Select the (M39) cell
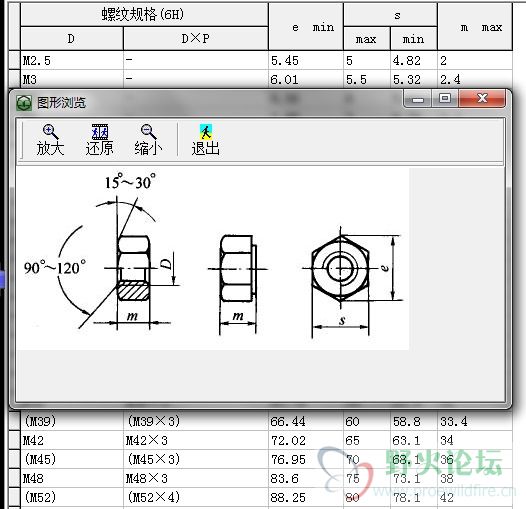526x509 pixels. (x=71, y=421)
